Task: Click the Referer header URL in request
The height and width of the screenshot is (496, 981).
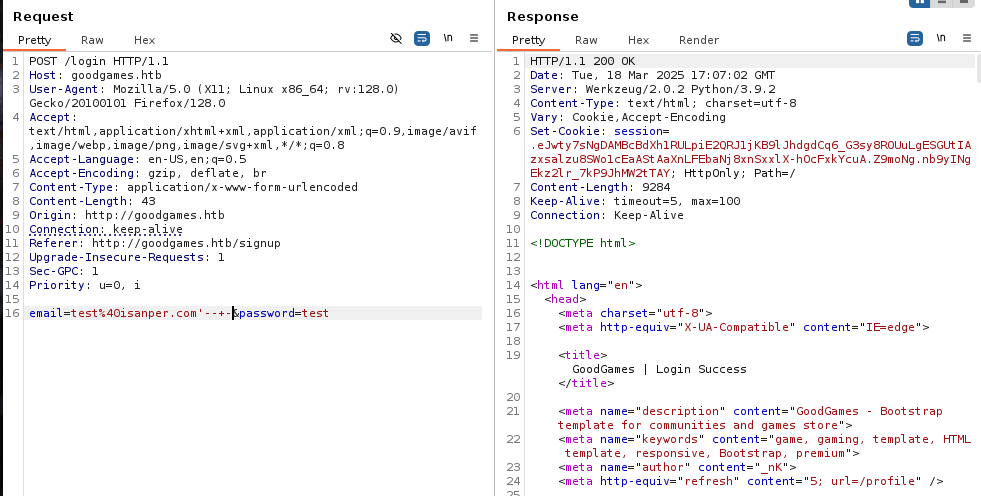Action: (185, 243)
